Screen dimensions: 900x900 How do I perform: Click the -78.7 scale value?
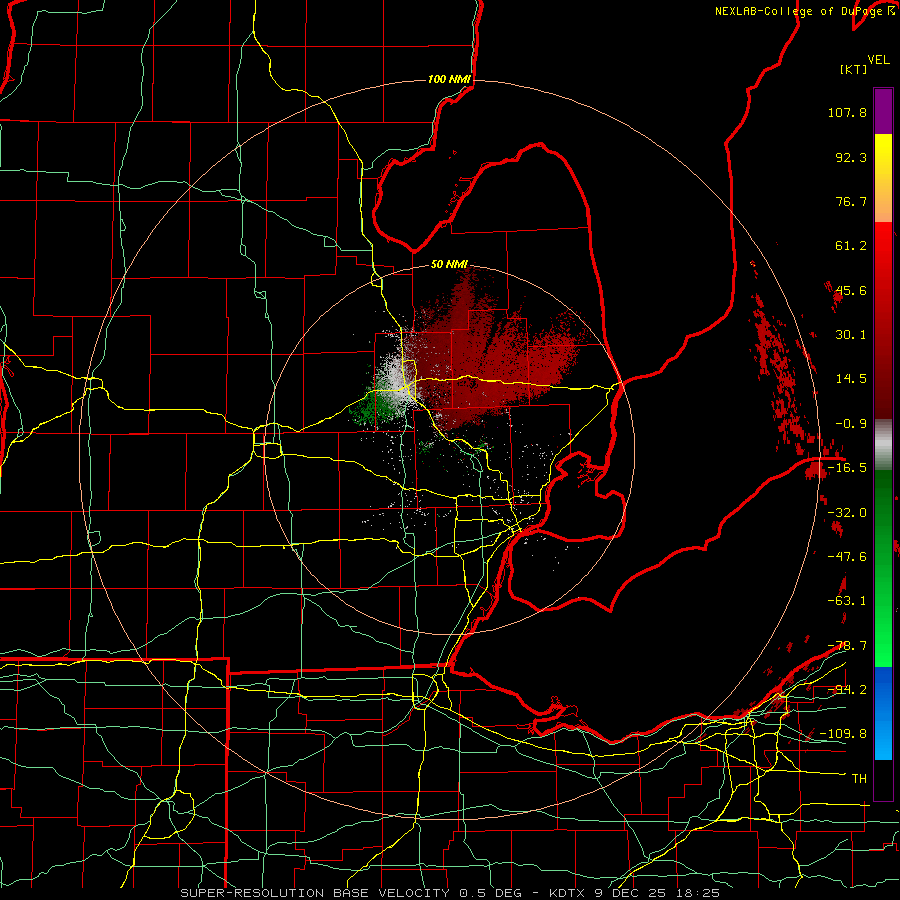point(847,646)
